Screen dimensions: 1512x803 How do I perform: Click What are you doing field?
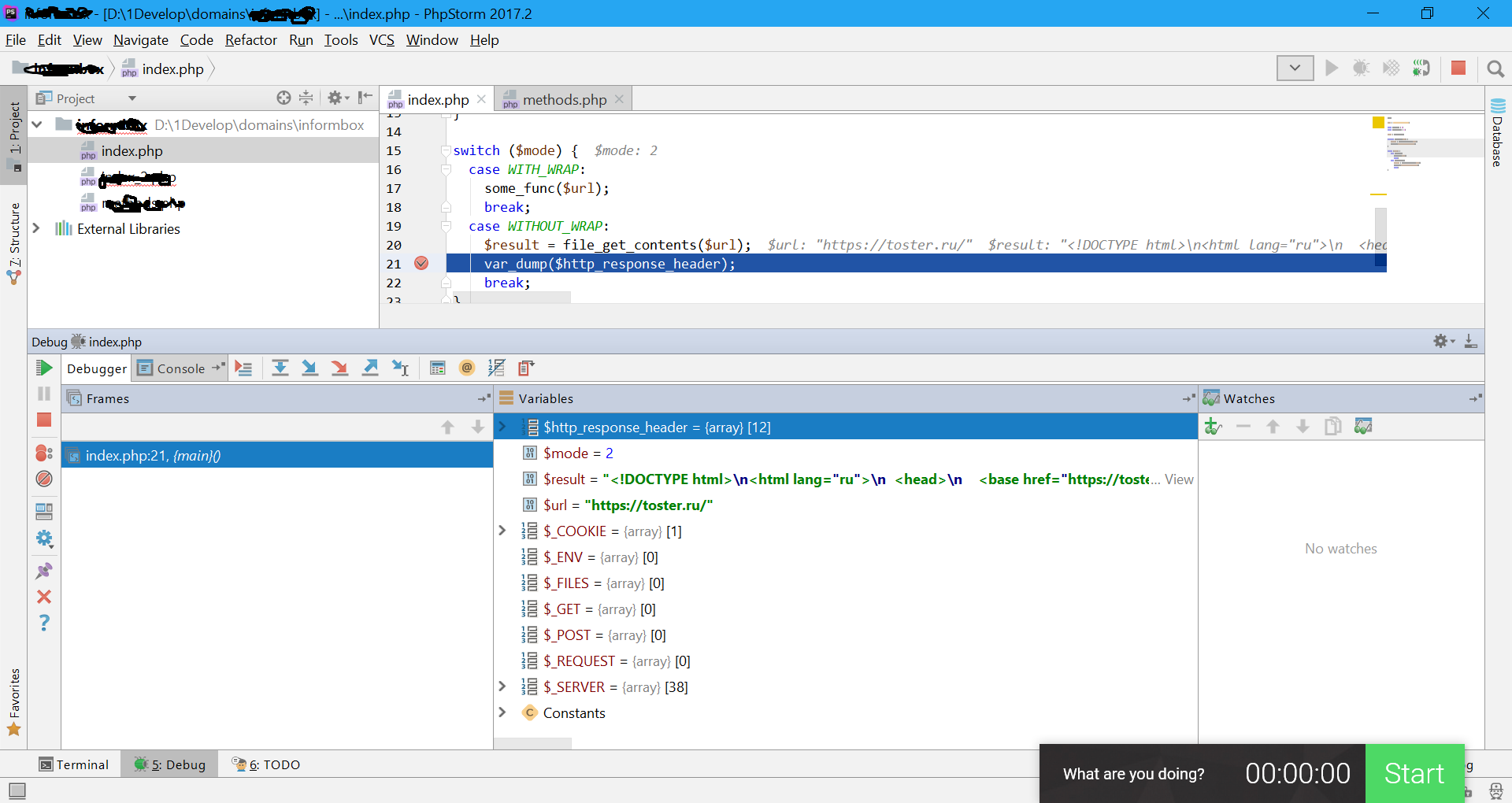pyautogui.click(x=1133, y=774)
